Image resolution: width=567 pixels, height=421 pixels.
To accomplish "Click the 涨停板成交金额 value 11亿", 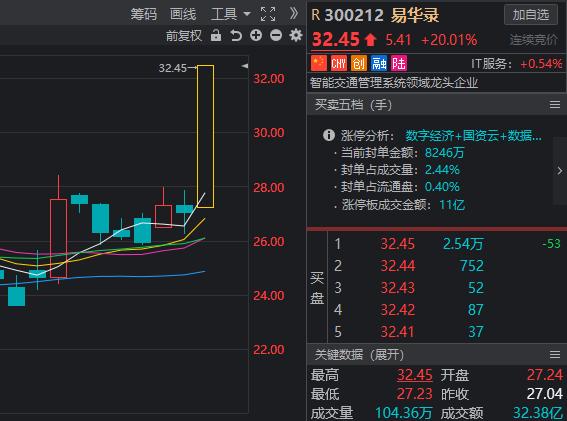I will (x=452, y=205).
